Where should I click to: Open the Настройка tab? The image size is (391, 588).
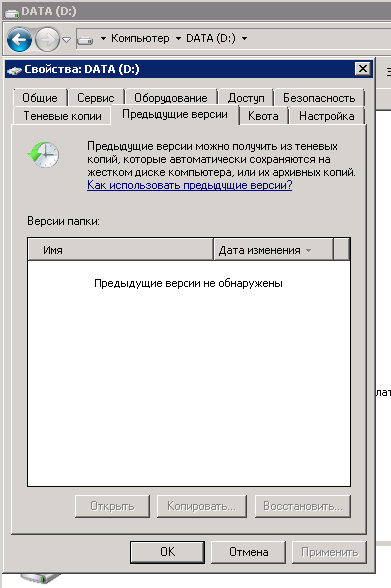tap(327, 116)
